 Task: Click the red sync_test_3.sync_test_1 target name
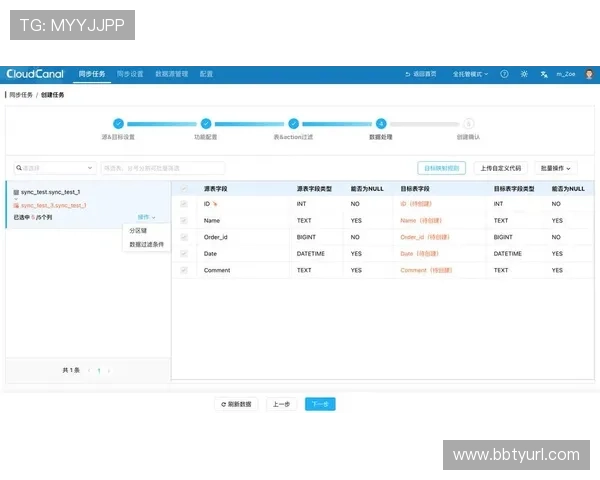53,206
